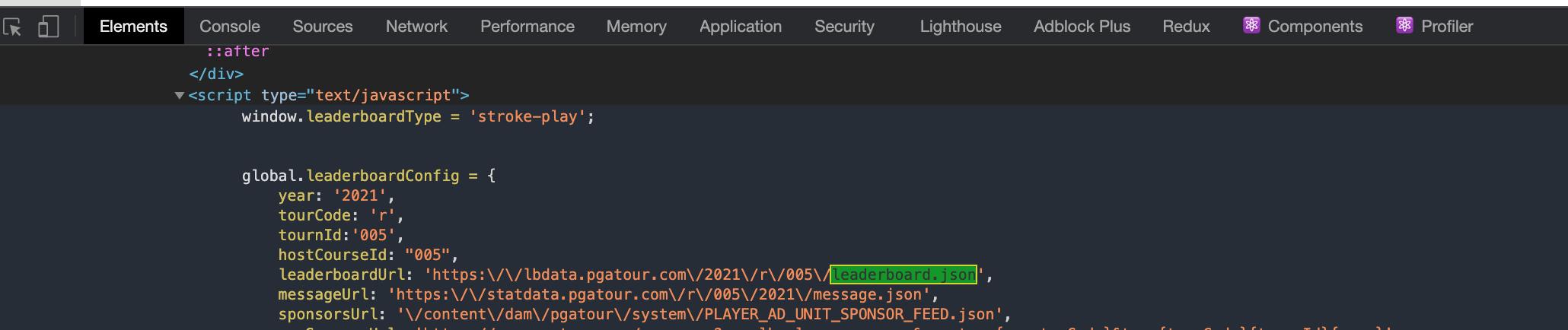
Task: Collapse the script element disclosure triangle
Action: [x=180, y=96]
